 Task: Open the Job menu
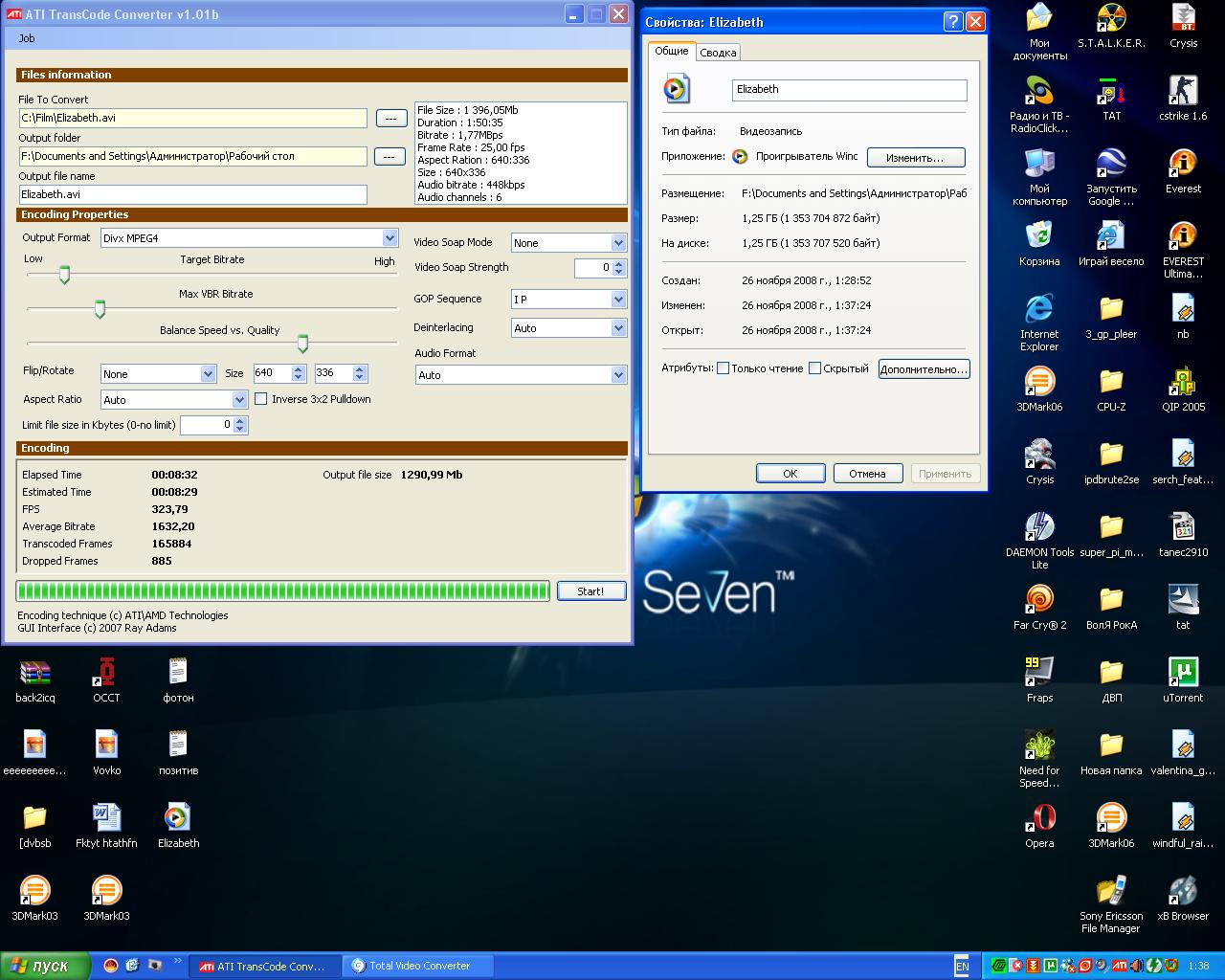27,38
